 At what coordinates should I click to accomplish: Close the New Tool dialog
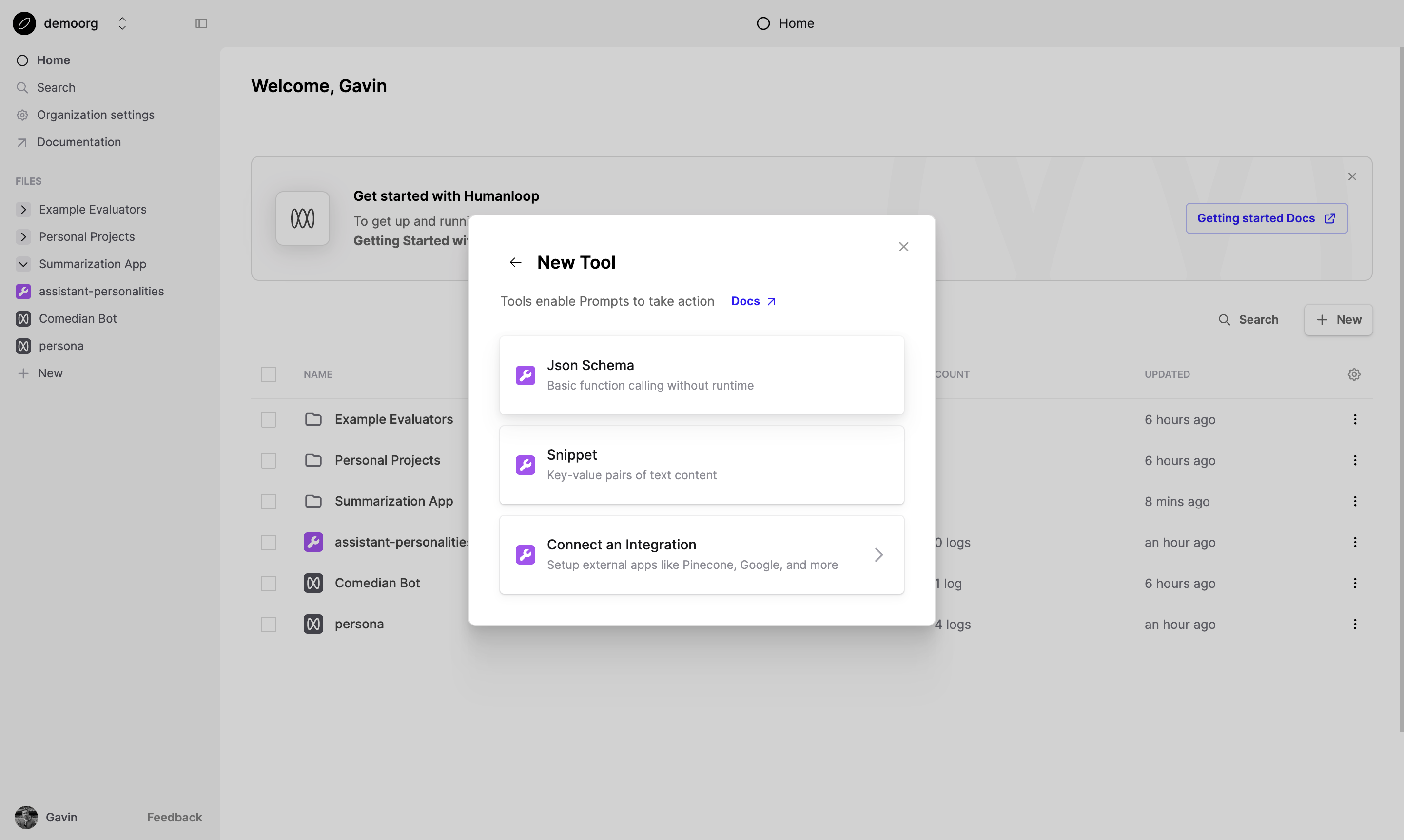click(903, 247)
